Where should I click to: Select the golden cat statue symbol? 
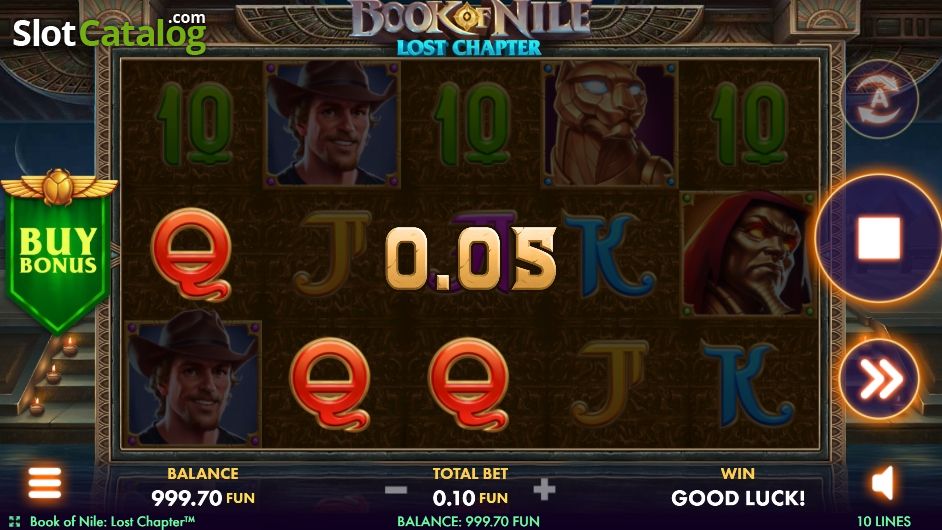(610, 124)
